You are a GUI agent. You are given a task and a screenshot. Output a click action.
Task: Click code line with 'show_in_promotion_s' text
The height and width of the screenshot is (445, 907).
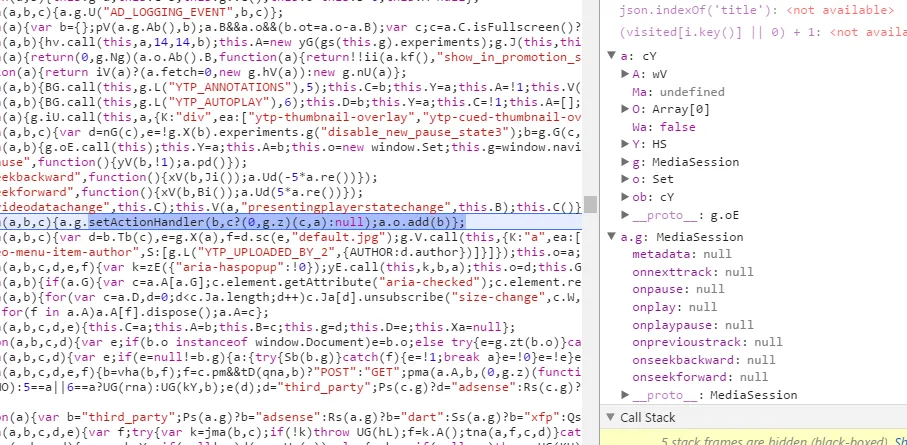pyautogui.click(x=291, y=57)
